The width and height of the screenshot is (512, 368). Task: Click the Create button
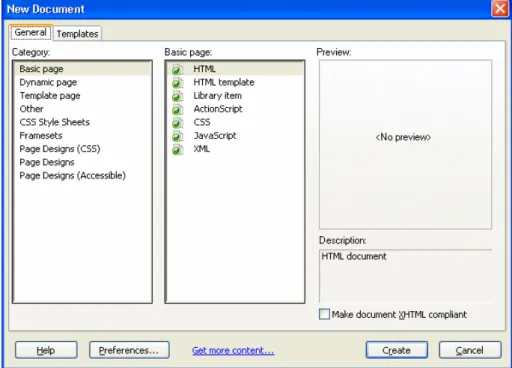tap(397, 350)
